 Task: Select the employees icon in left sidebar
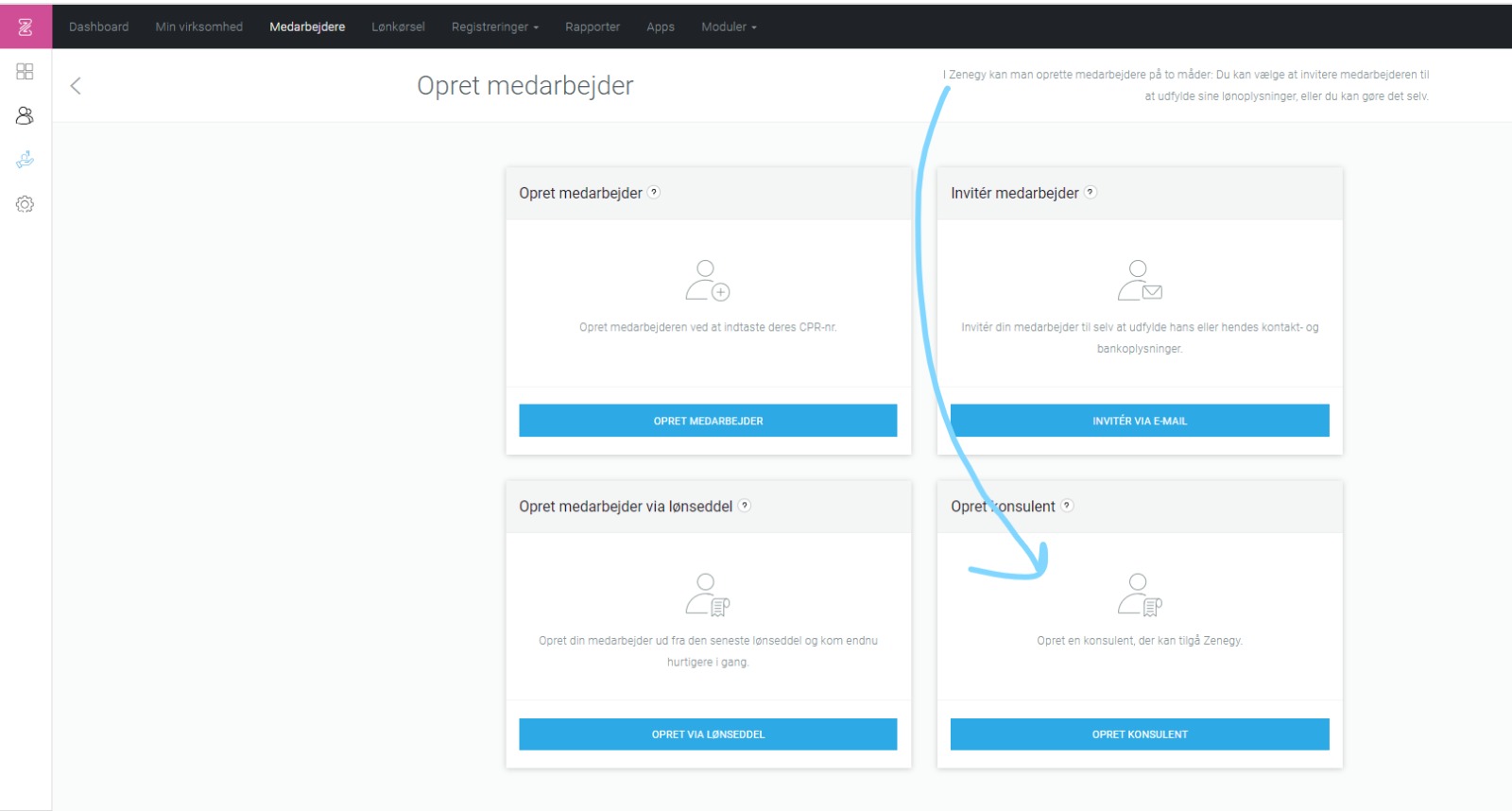(x=26, y=115)
